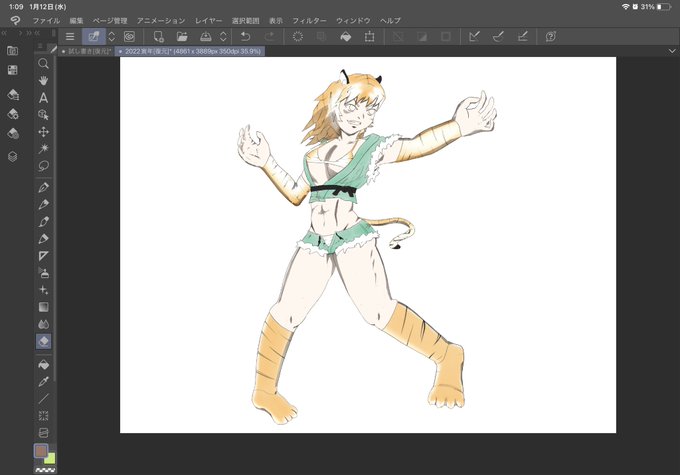This screenshot has height=475, width=680.
Task: Select the Eyedropper tool
Action: [43, 382]
